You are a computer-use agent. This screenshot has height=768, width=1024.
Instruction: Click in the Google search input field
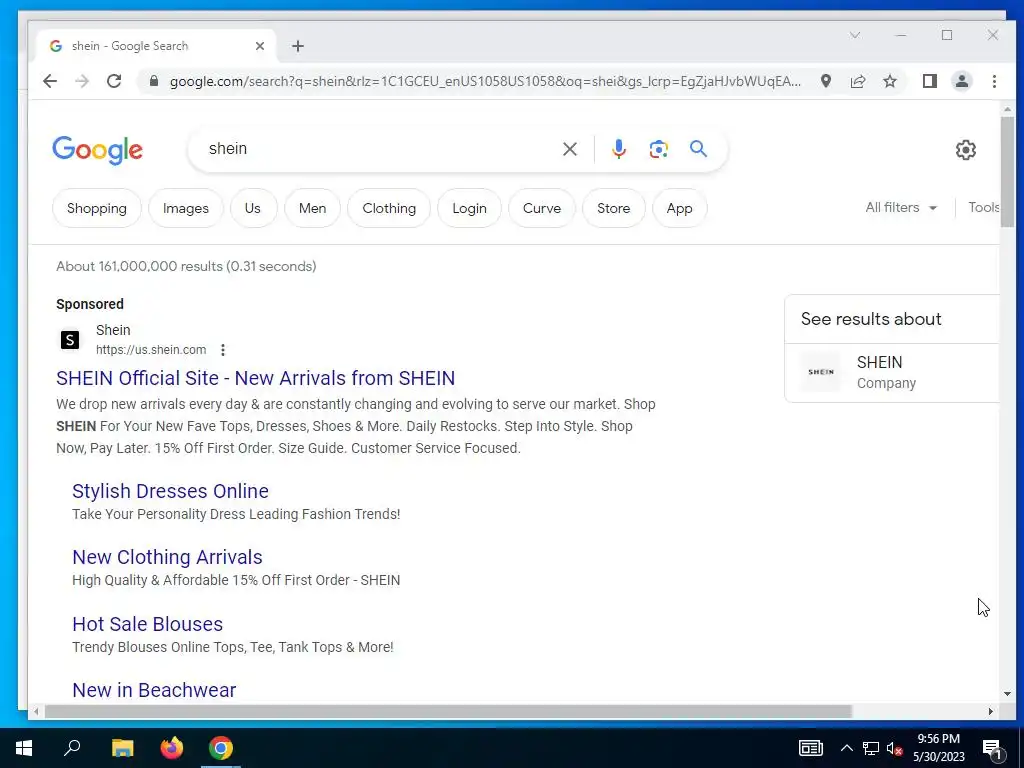[379, 149]
